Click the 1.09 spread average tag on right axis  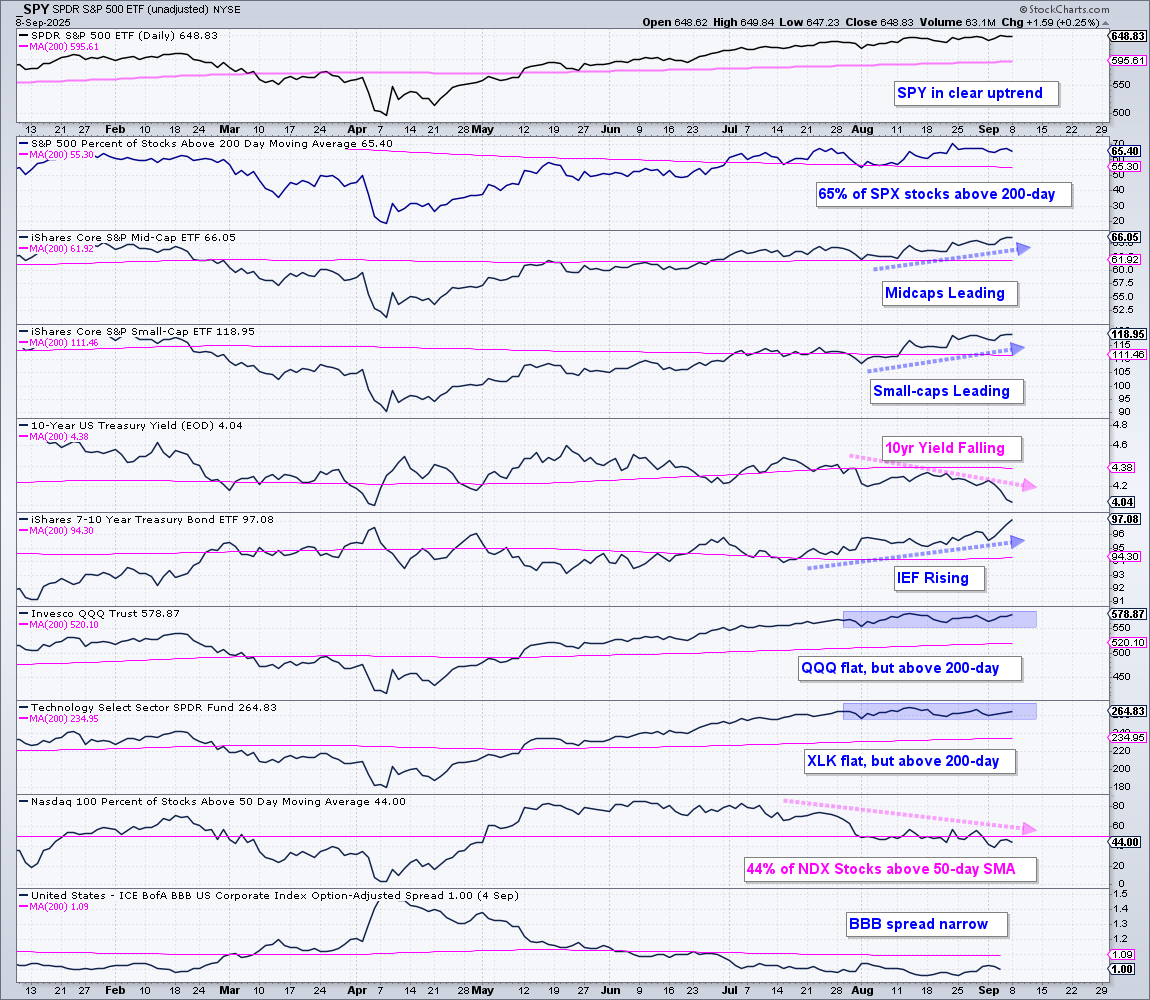click(x=1122, y=955)
